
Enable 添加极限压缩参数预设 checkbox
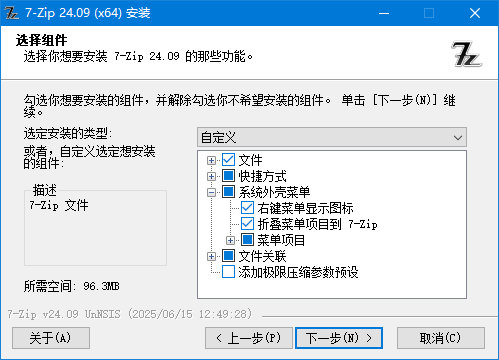[228, 272]
